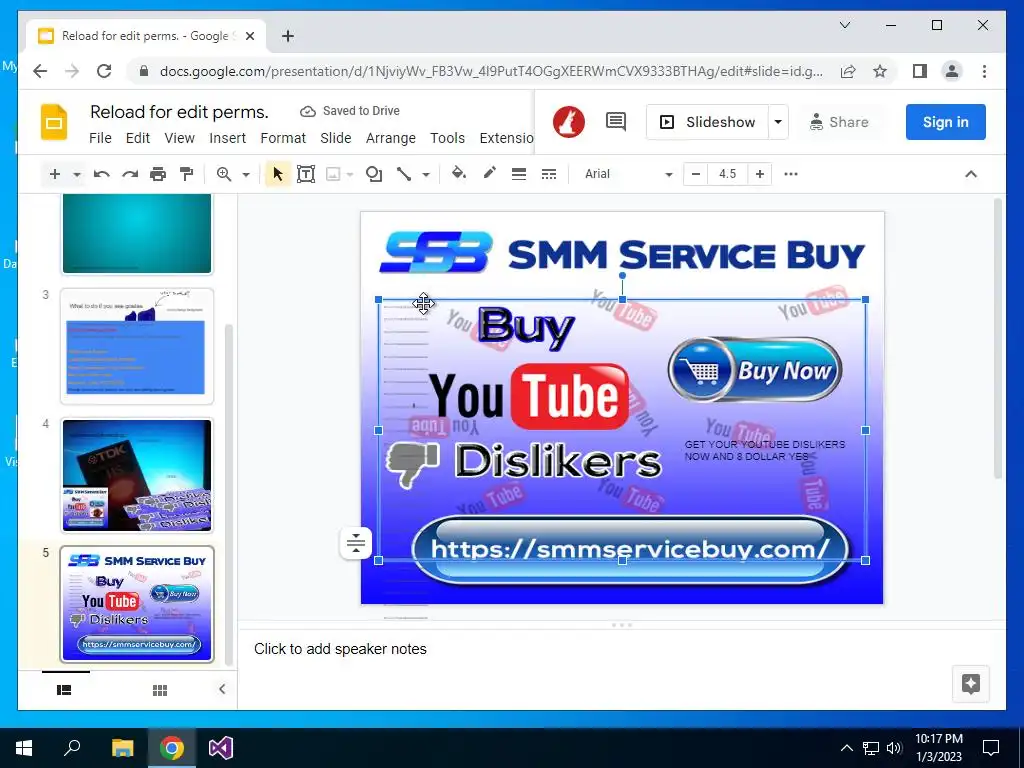
Task: Click the Google Slides home logo
Action: (x=54, y=122)
